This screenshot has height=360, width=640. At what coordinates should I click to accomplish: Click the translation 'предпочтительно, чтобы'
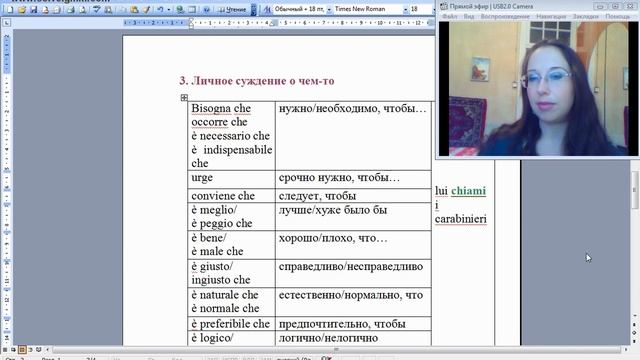[342, 324]
